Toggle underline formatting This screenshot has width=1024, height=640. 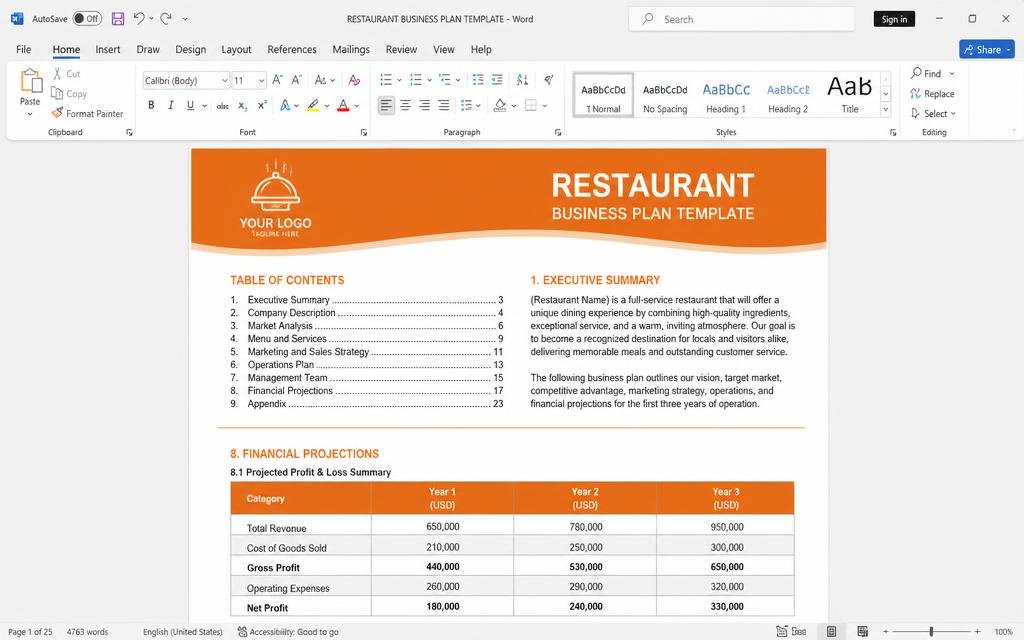click(x=190, y=105)
